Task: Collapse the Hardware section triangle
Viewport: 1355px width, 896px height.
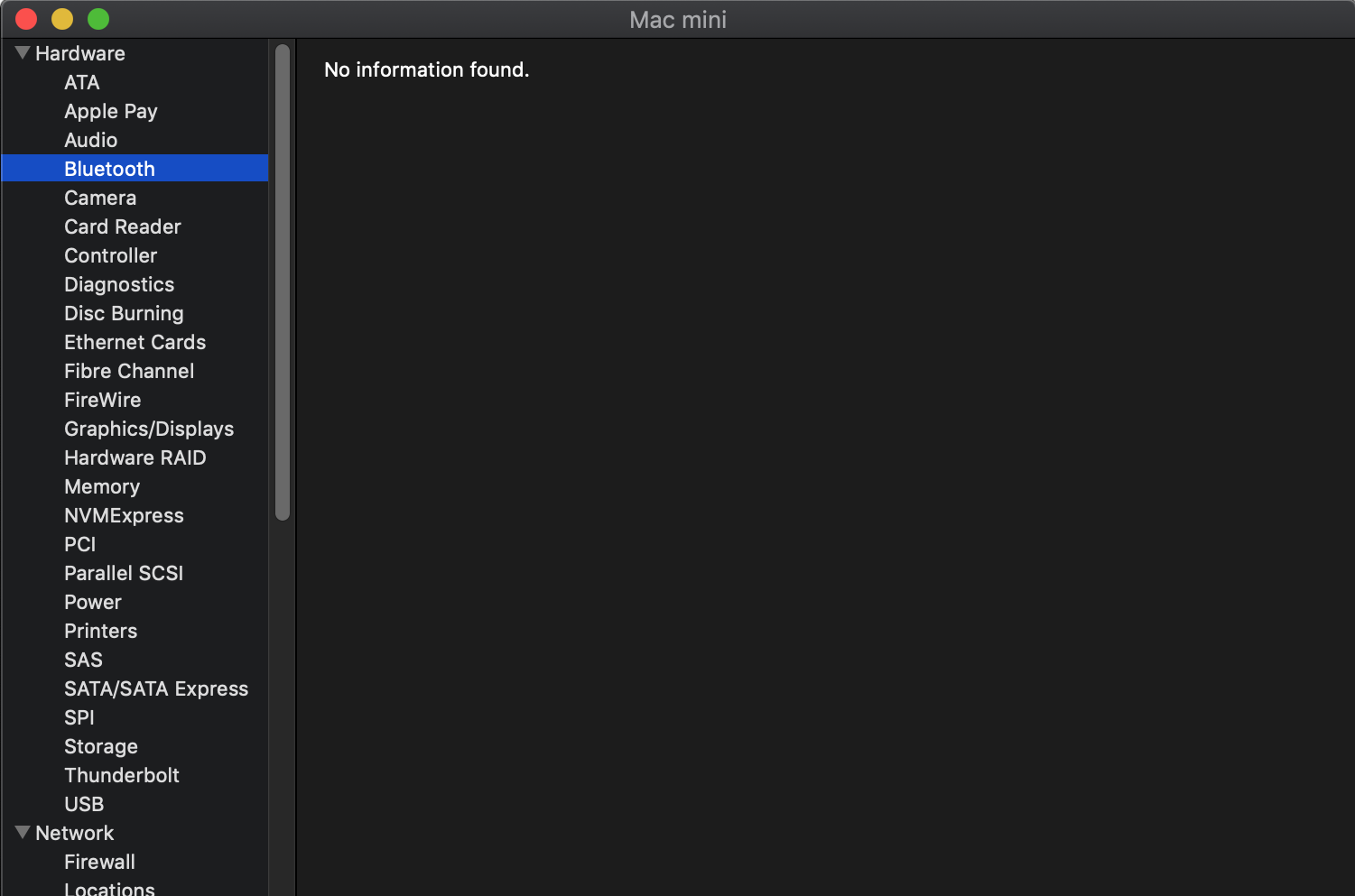Action: point(23,52)
